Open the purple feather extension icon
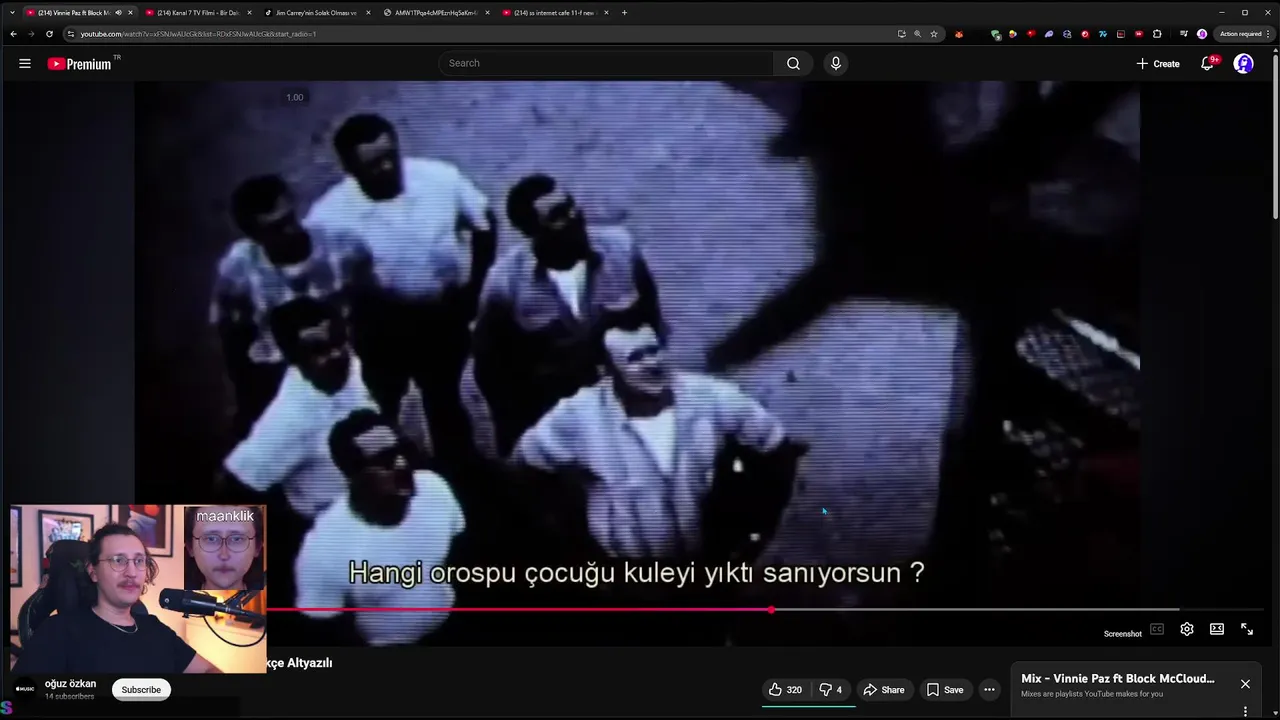This screenshot has height=720, width=1280. tap(1049, 34)
